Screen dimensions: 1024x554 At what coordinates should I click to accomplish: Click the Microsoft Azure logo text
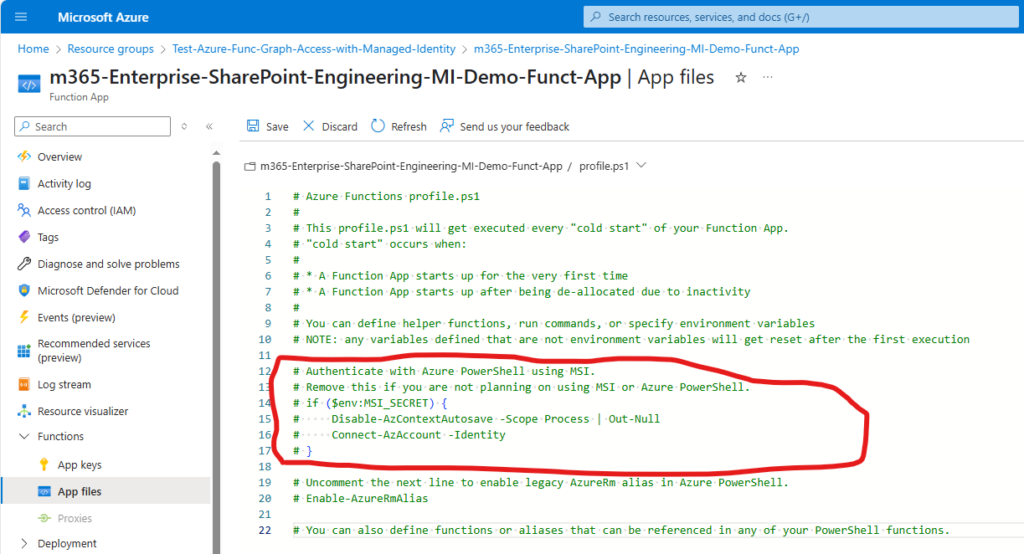pyautogui.click(x=103, y=17)
